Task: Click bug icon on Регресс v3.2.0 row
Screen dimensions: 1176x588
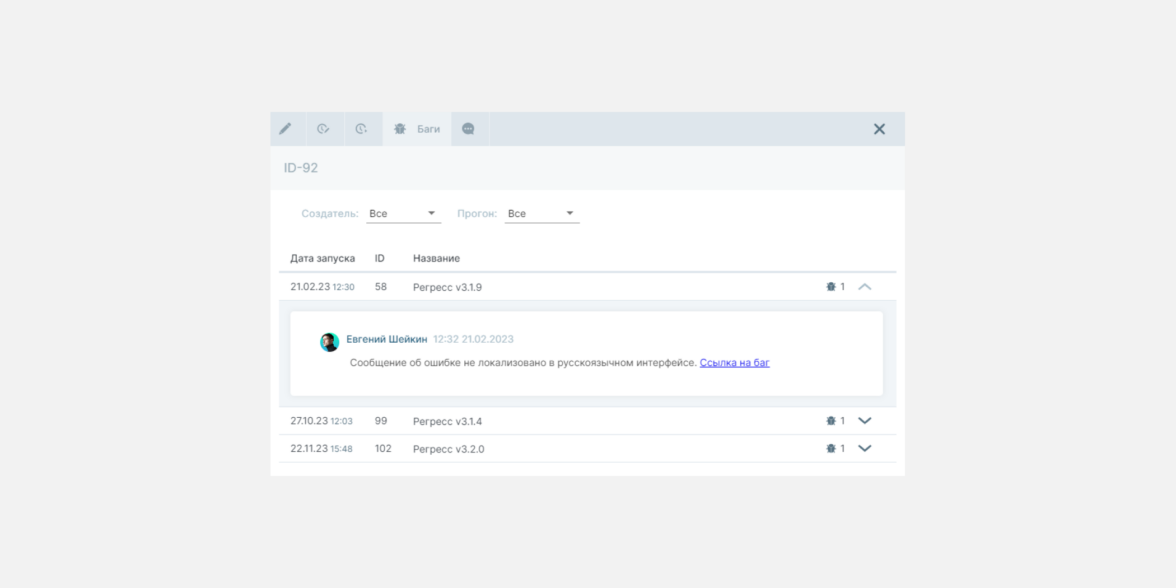Action: click(x=831, y=449)
